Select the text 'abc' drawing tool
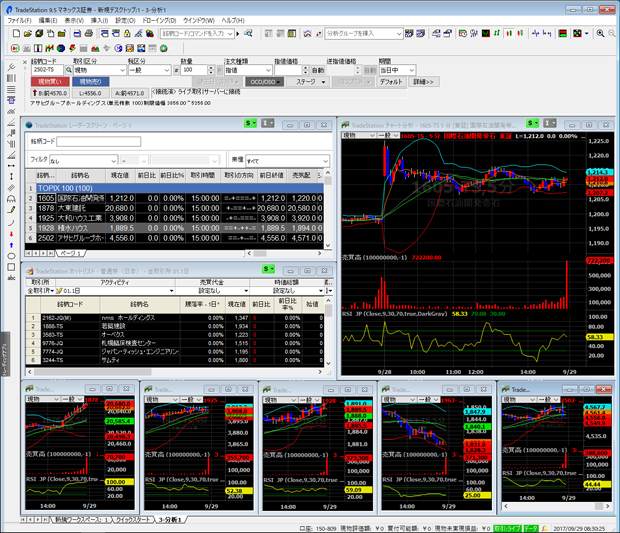 [x=11, y=278]
